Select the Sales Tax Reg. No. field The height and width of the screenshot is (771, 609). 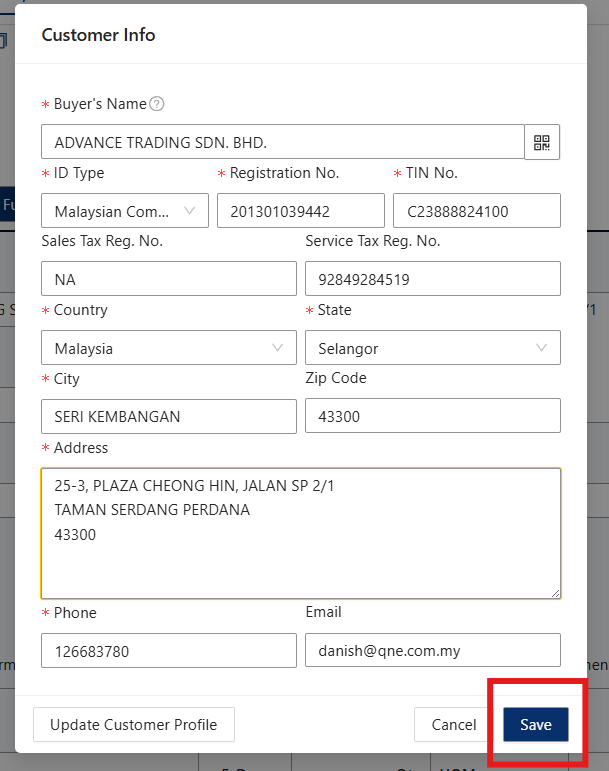[168, 279]
